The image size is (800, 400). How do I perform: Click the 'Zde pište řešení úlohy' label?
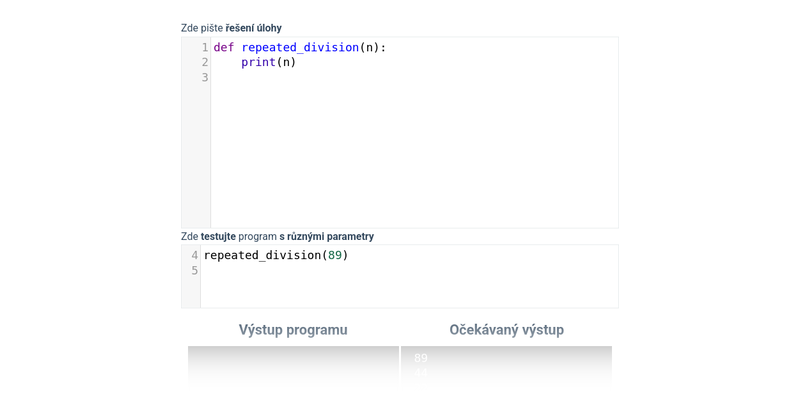[x=231, y=28]
